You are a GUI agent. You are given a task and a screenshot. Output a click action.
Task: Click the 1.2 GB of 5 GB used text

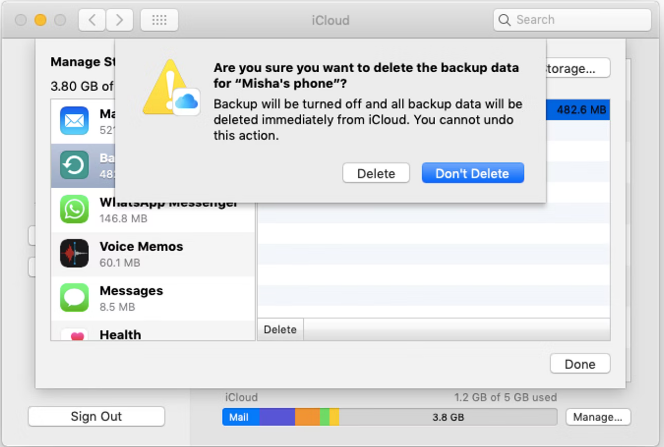(506, 397)
